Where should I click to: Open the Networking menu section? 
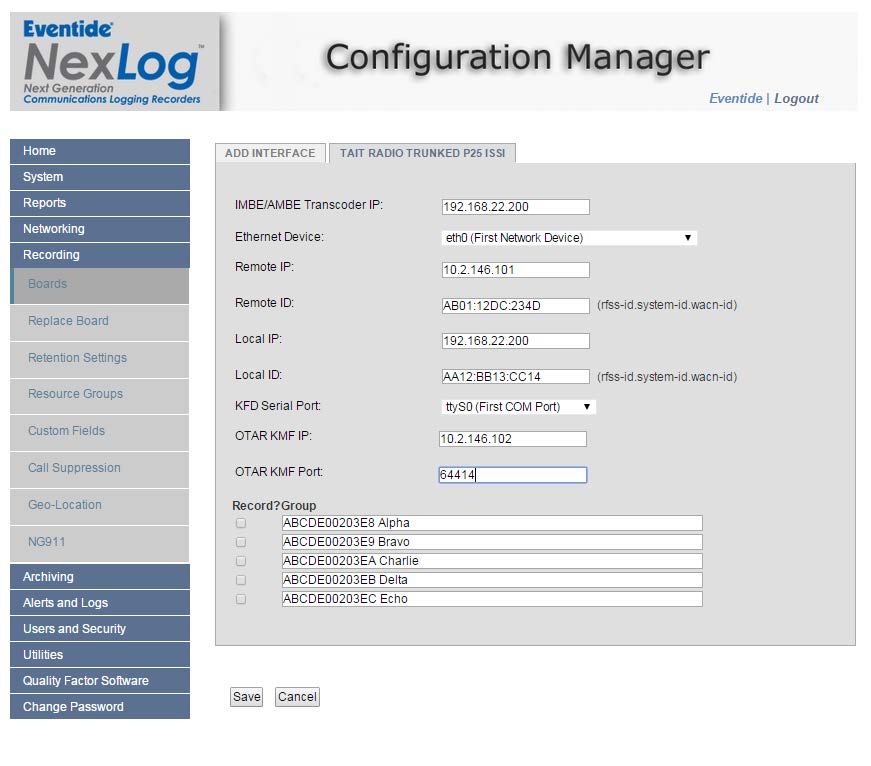coord(99,229)
